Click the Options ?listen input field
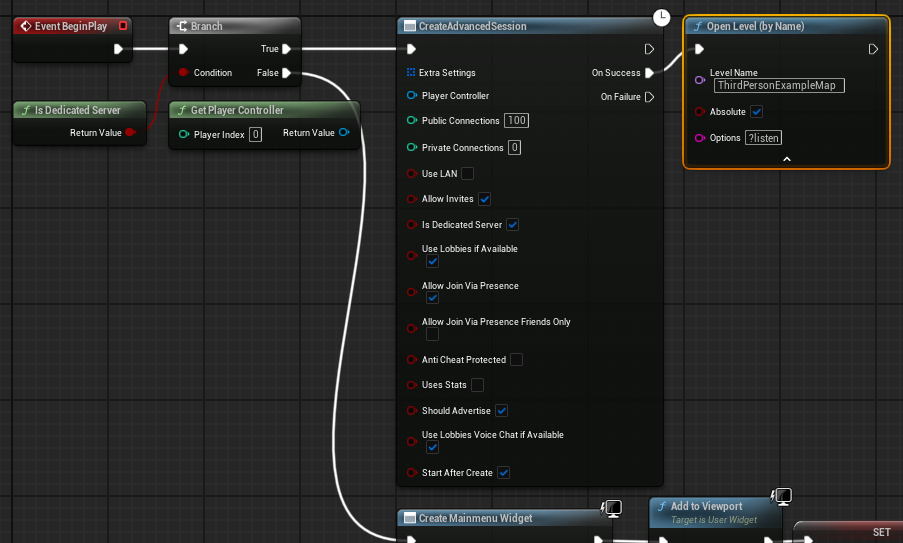Viewport: 903px width, 543px height. tap(763, 138)
